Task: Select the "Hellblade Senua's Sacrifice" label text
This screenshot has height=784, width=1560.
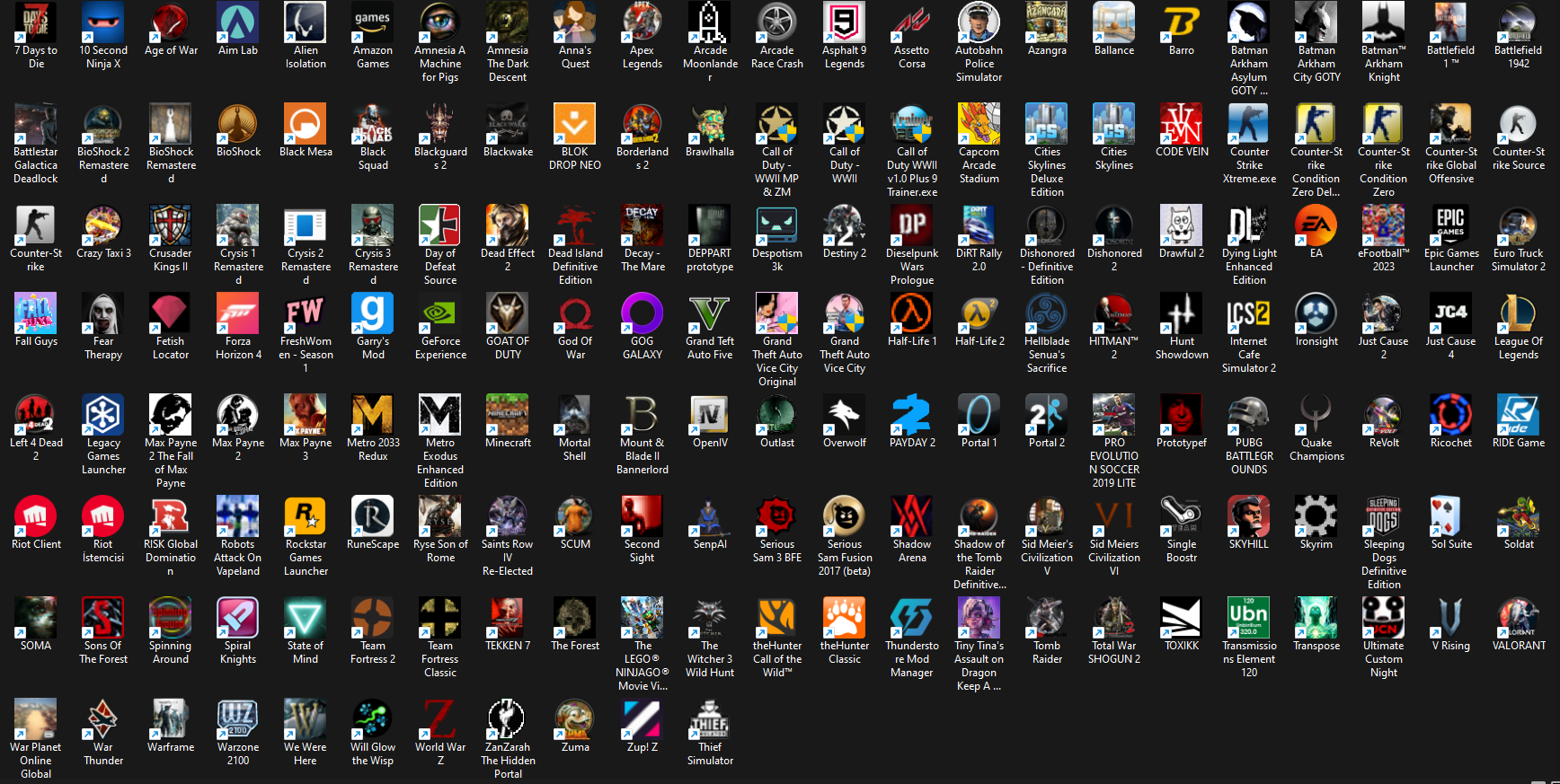Action: click(x=1047, y=355)
